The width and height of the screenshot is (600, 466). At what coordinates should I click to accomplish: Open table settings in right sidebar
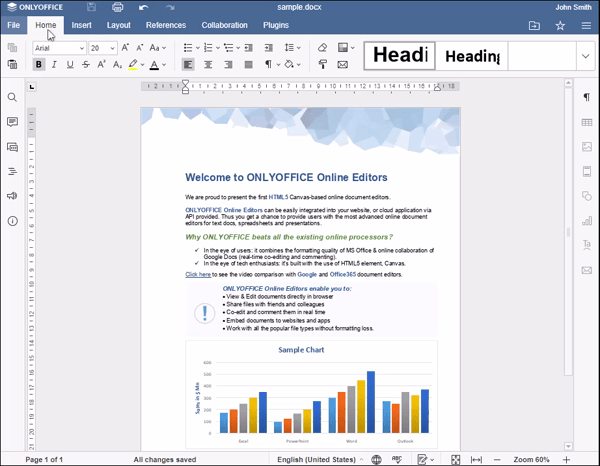click(x=586, y=122)
